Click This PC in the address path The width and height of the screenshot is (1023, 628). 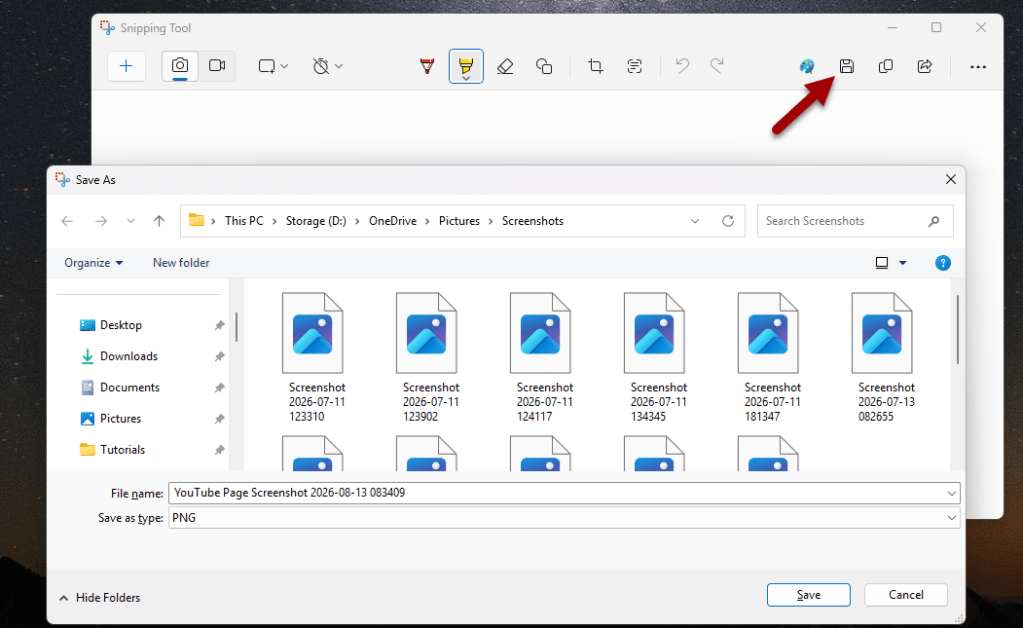(244, 221)
